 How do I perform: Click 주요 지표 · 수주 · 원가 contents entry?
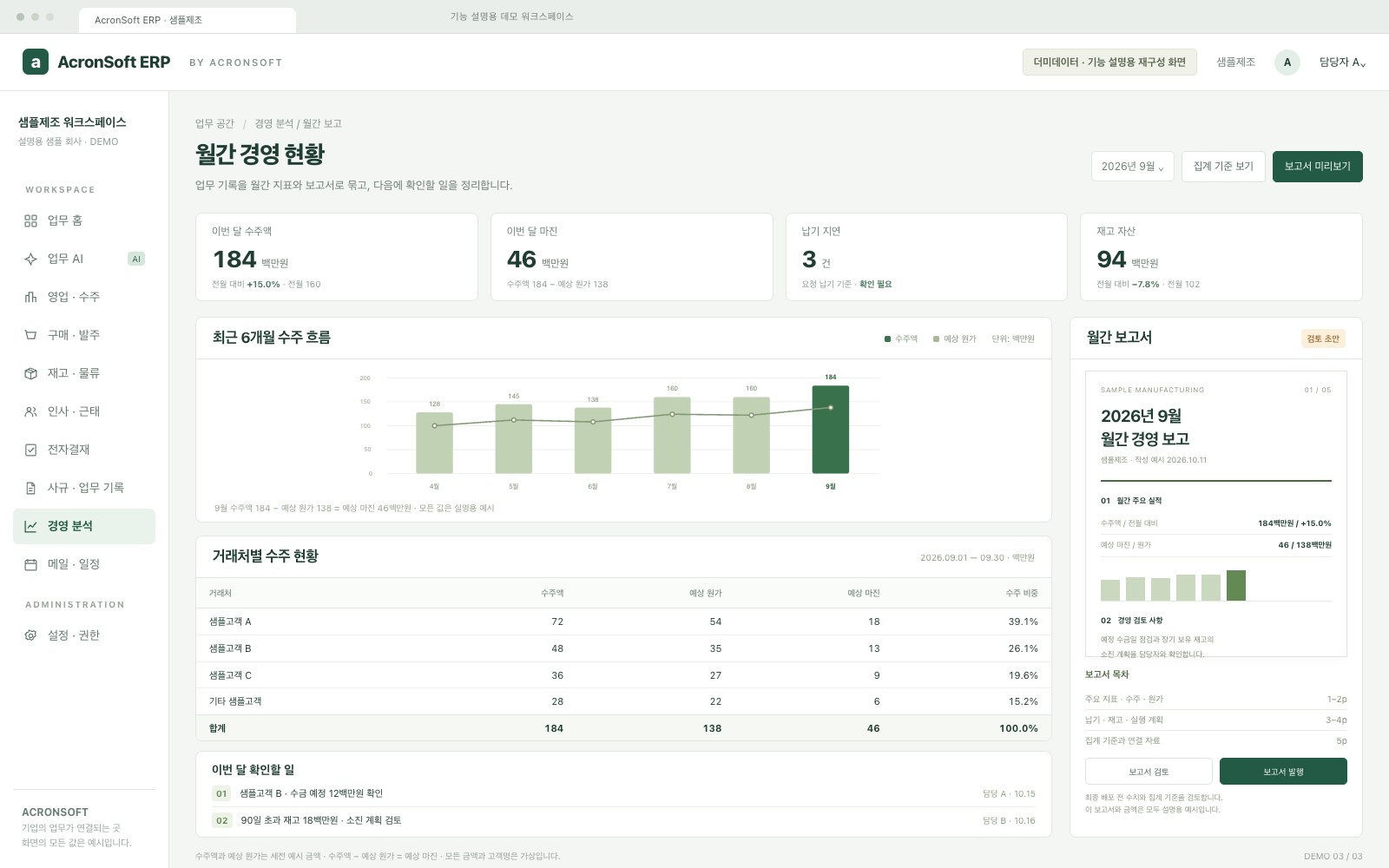tap(1215, 699)
